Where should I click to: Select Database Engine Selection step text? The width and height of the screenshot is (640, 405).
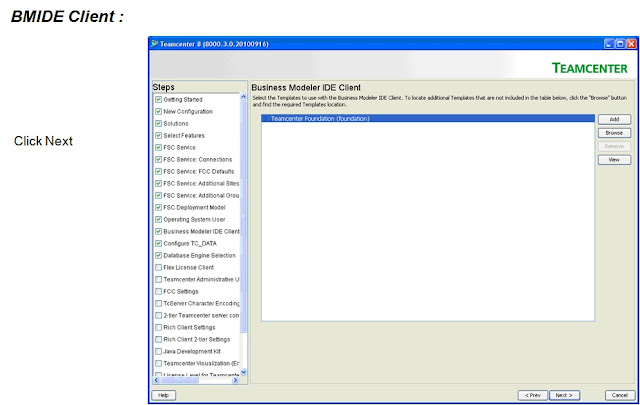click(200, 255)
